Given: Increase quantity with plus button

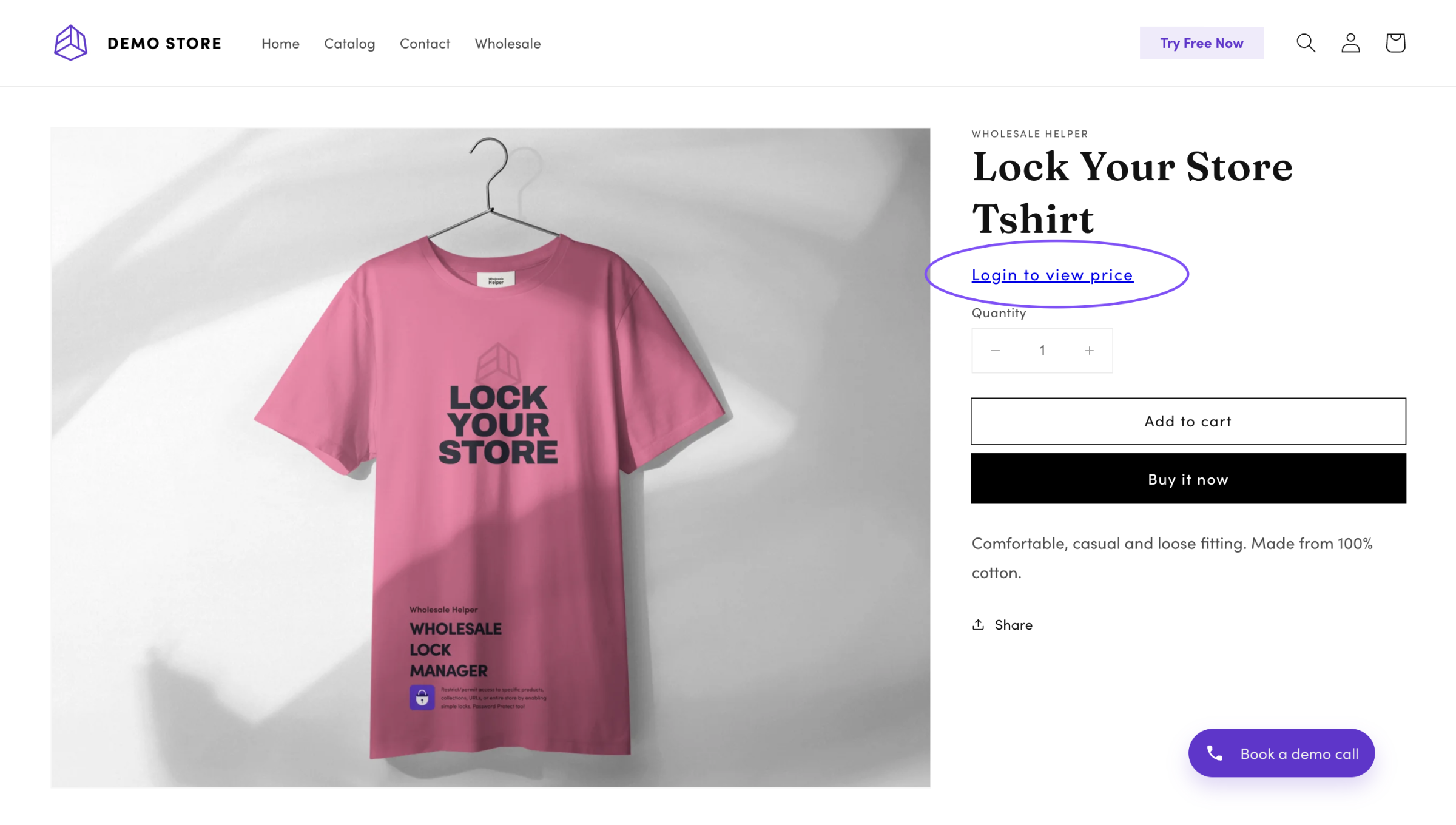Looking at the screenshot, I should (x=1090, y=351).
